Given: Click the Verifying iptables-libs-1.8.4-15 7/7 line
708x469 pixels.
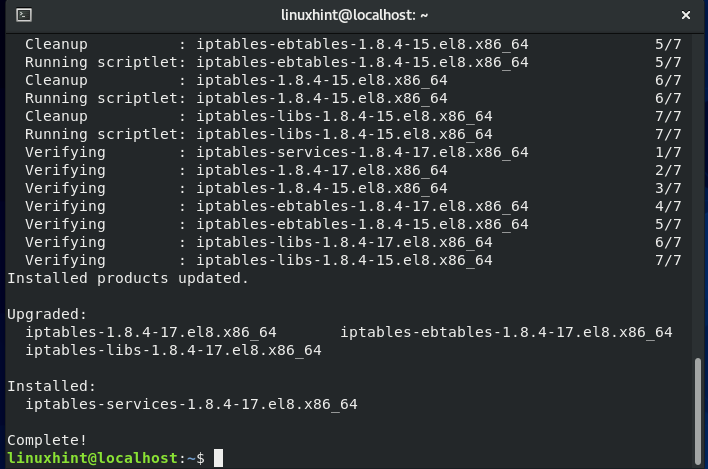Looking at the screenshot, I should (353, 260).
